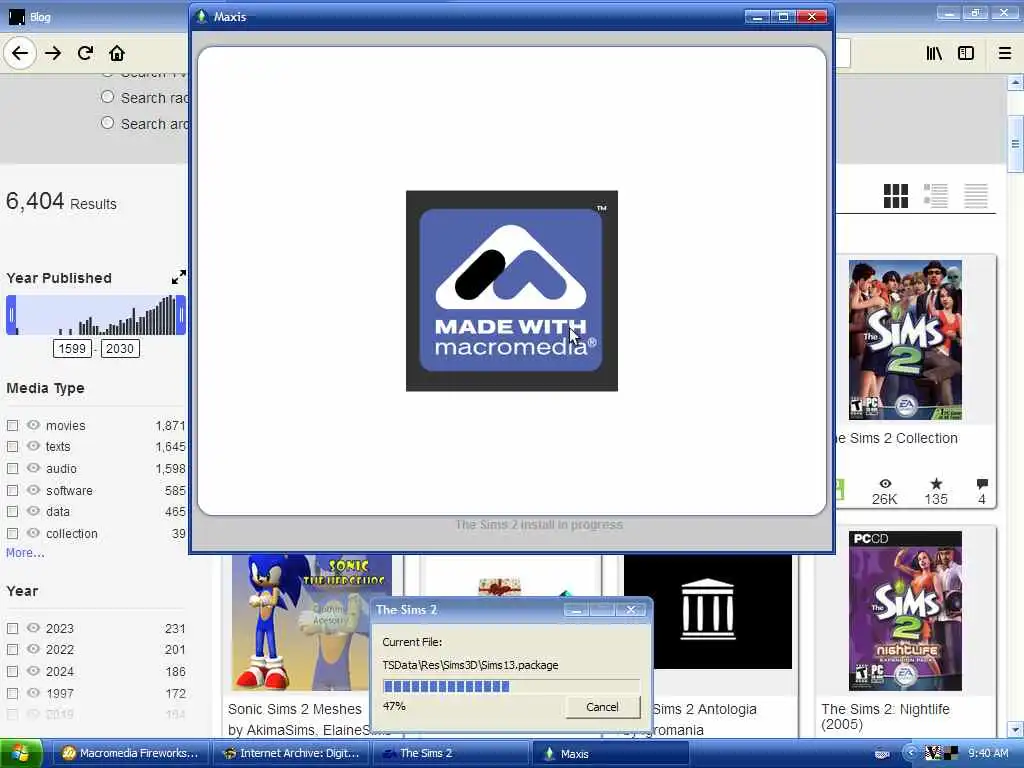This screenshot has width=1024, height=768.
Task: Minimize the Sims 2 progress dialog
Action: [x=575, y=610]
